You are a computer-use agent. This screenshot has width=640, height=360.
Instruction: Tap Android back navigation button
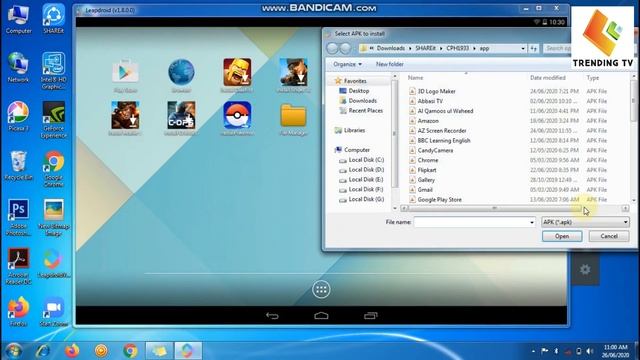point(272,316)
